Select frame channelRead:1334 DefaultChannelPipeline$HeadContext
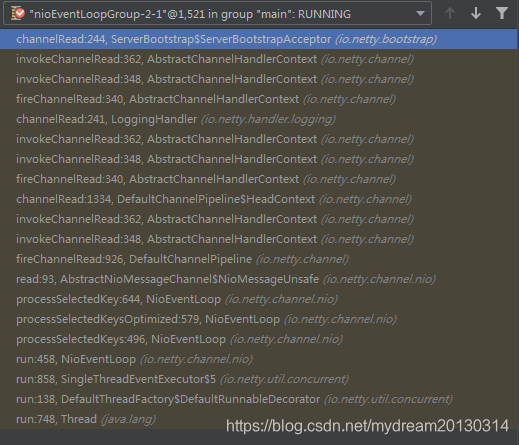Screen dimensions: 519x445 coord(258,199)
